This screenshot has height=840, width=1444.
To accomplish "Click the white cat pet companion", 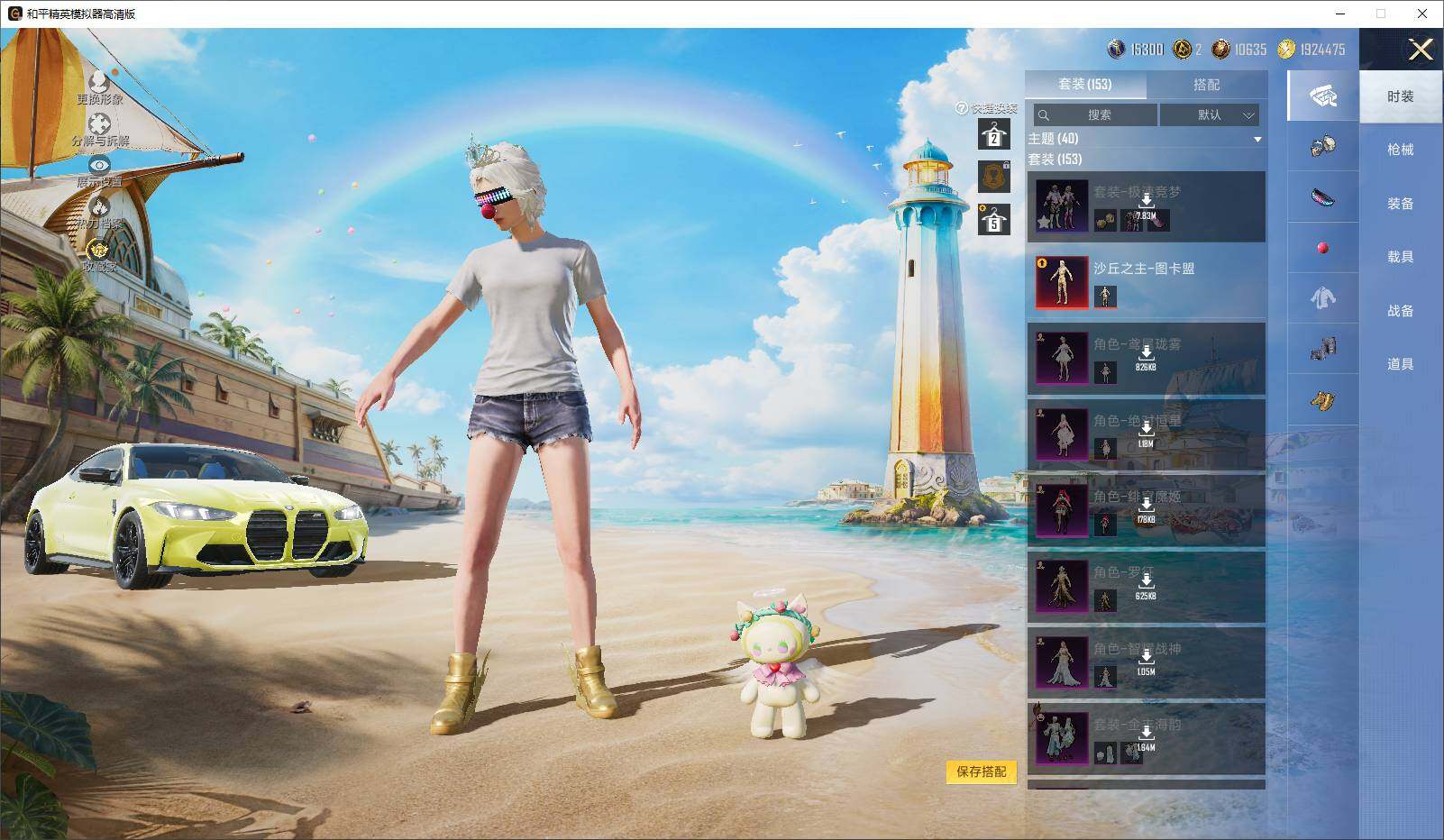I will [778, 669].
